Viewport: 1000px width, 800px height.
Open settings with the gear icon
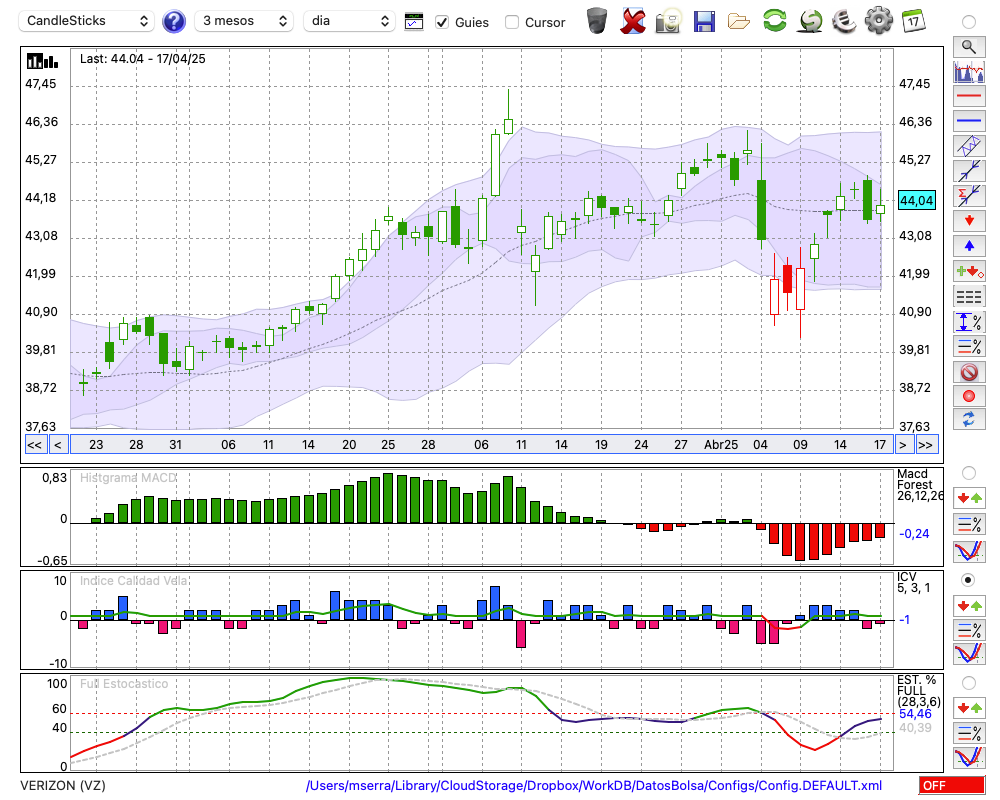(x=879, y=21)
